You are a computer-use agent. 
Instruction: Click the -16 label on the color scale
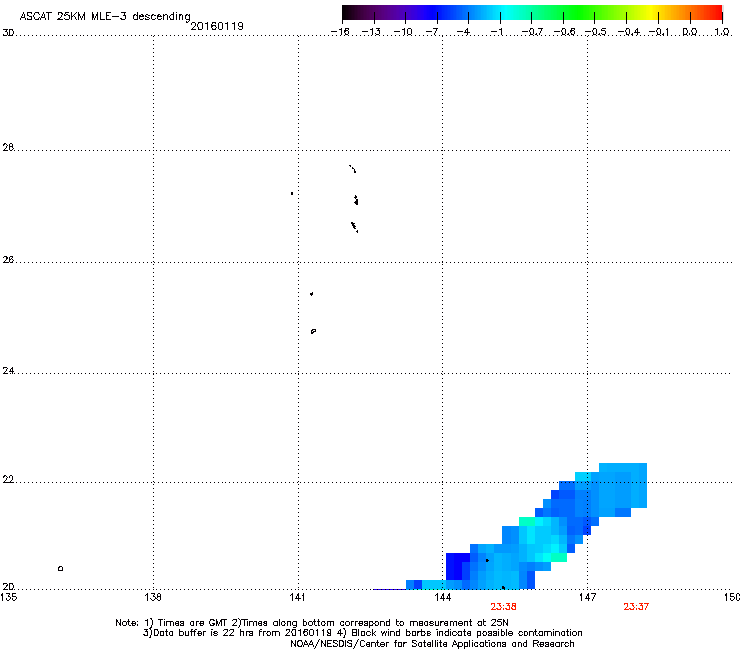(x=340, y=32)
